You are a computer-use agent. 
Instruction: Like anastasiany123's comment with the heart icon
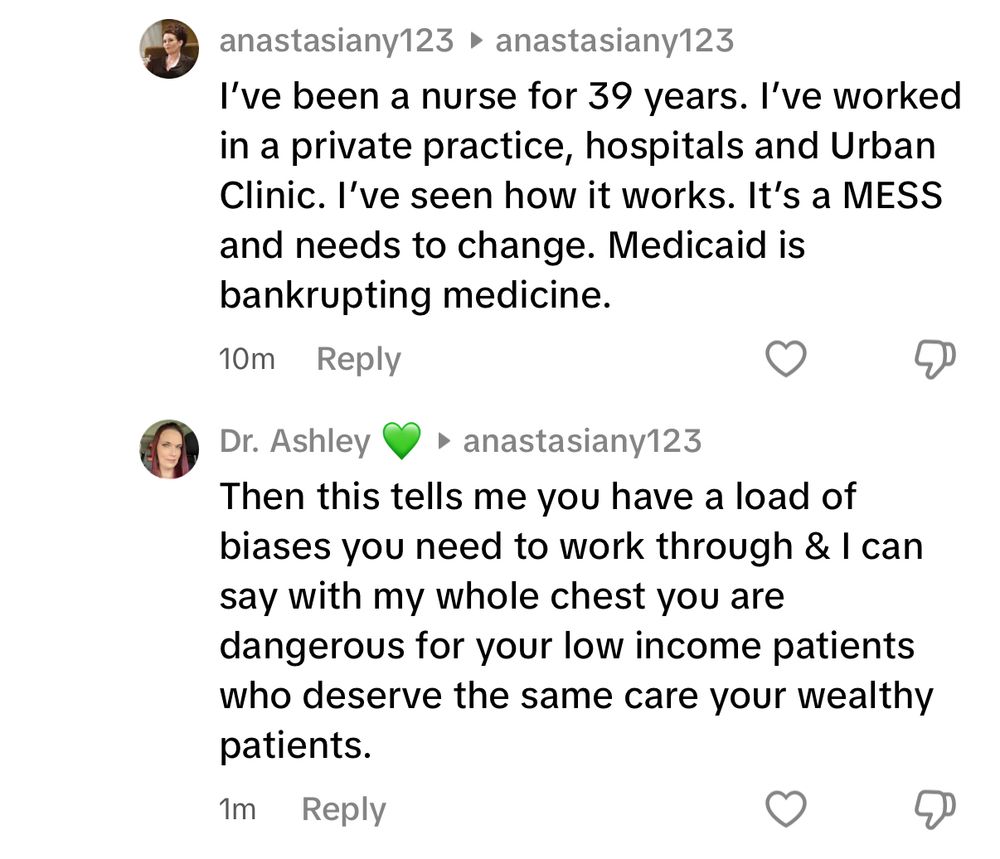coord(786,358)
